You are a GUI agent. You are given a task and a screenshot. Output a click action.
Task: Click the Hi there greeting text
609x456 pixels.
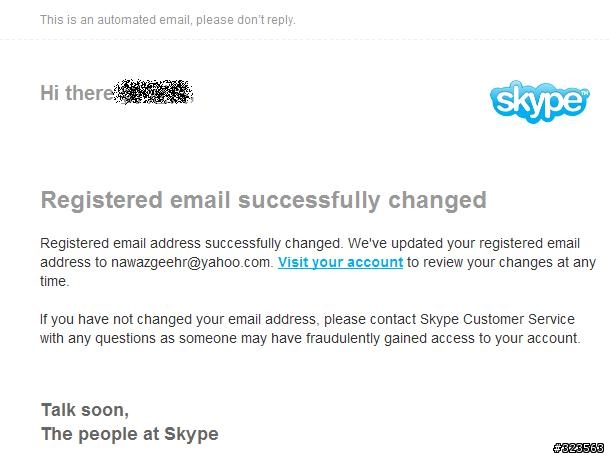77,93
